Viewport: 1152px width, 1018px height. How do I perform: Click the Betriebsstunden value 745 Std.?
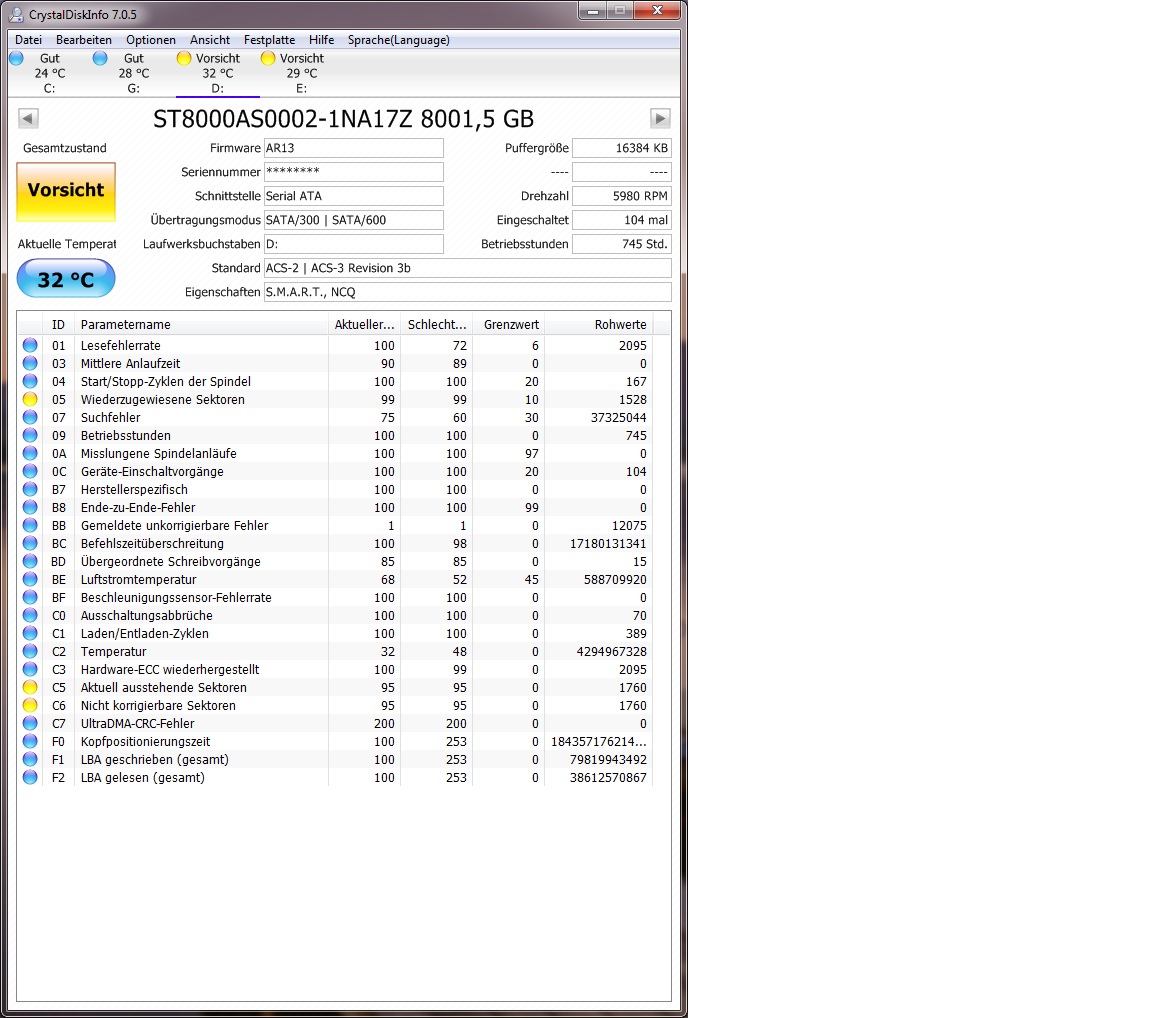[x=622, y=244]
